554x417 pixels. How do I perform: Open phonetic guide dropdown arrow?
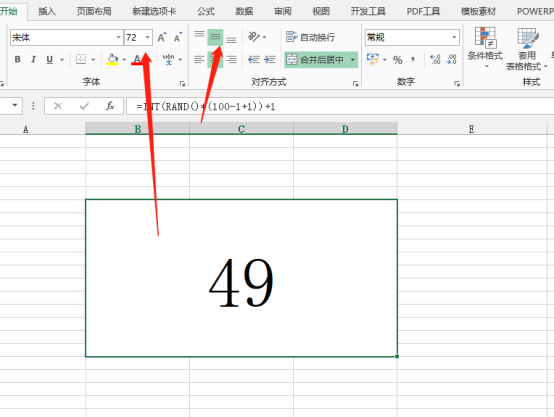click(181, 60)
